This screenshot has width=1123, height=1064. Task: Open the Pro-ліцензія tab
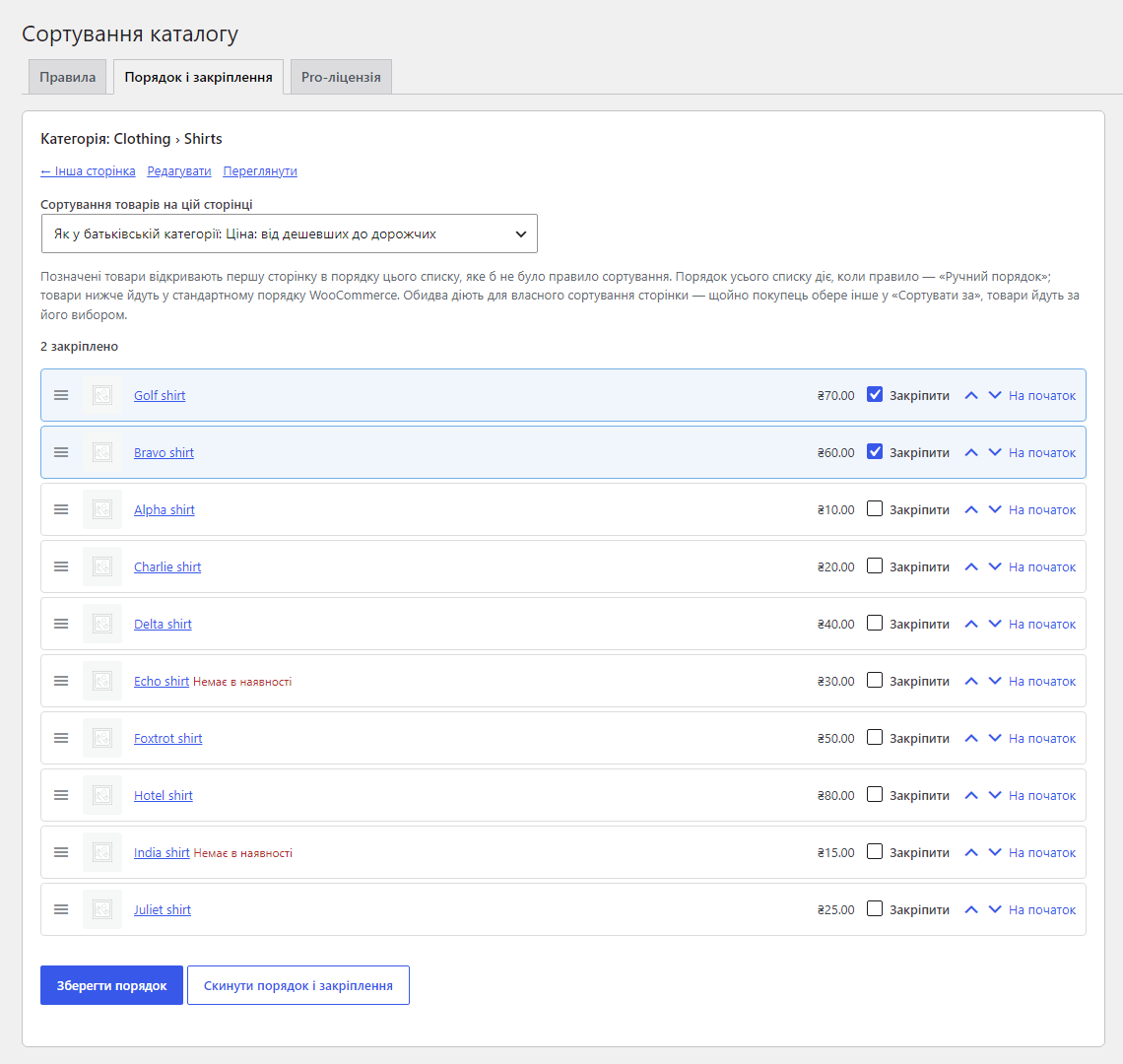tap(341, 77)
